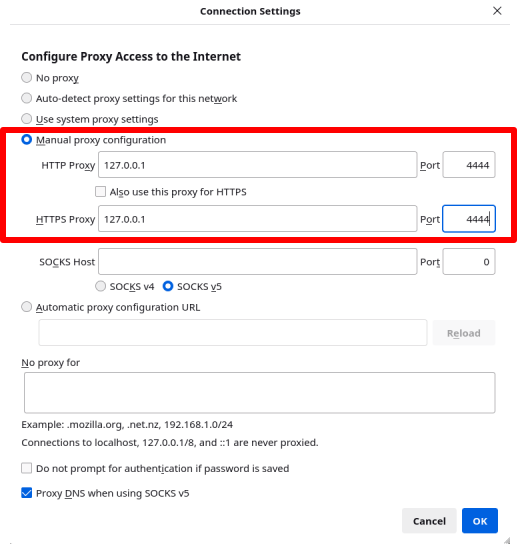Click the No proxy for text area
This screenshot has width=517, height=544.
(260, 393)
